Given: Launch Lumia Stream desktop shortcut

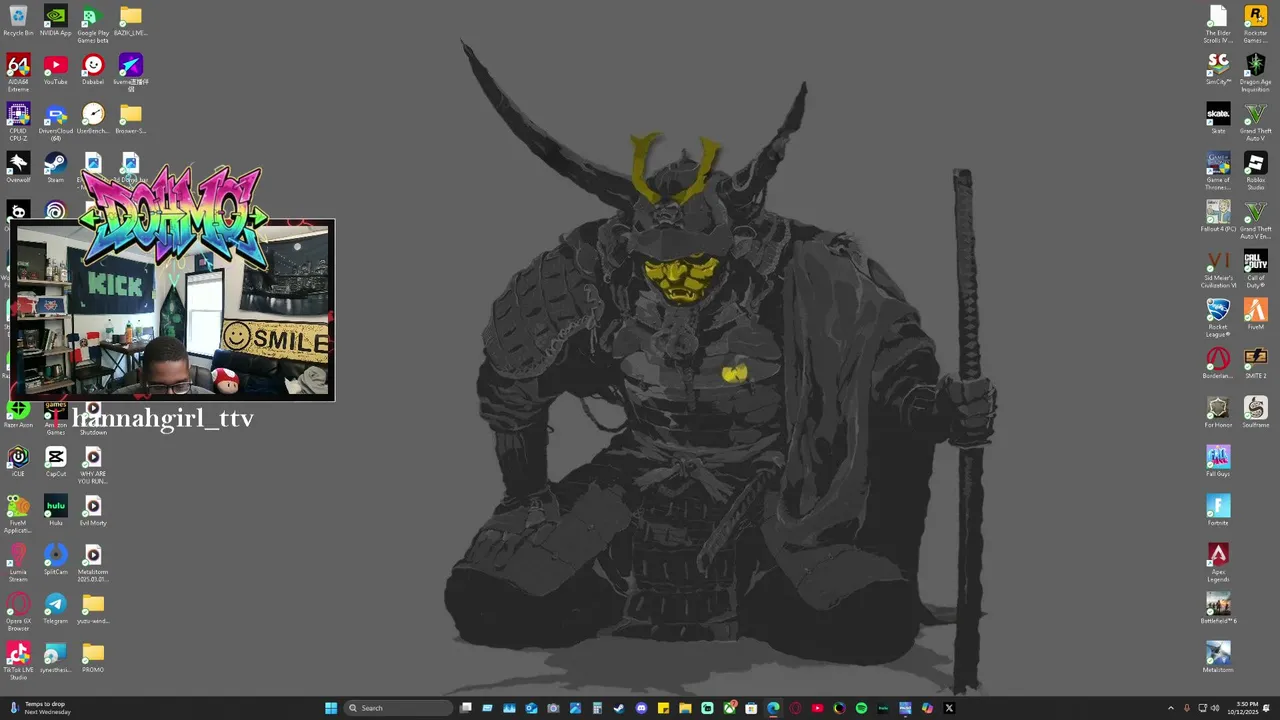Looking at the screenshot, I should click(x=18, y=563).
